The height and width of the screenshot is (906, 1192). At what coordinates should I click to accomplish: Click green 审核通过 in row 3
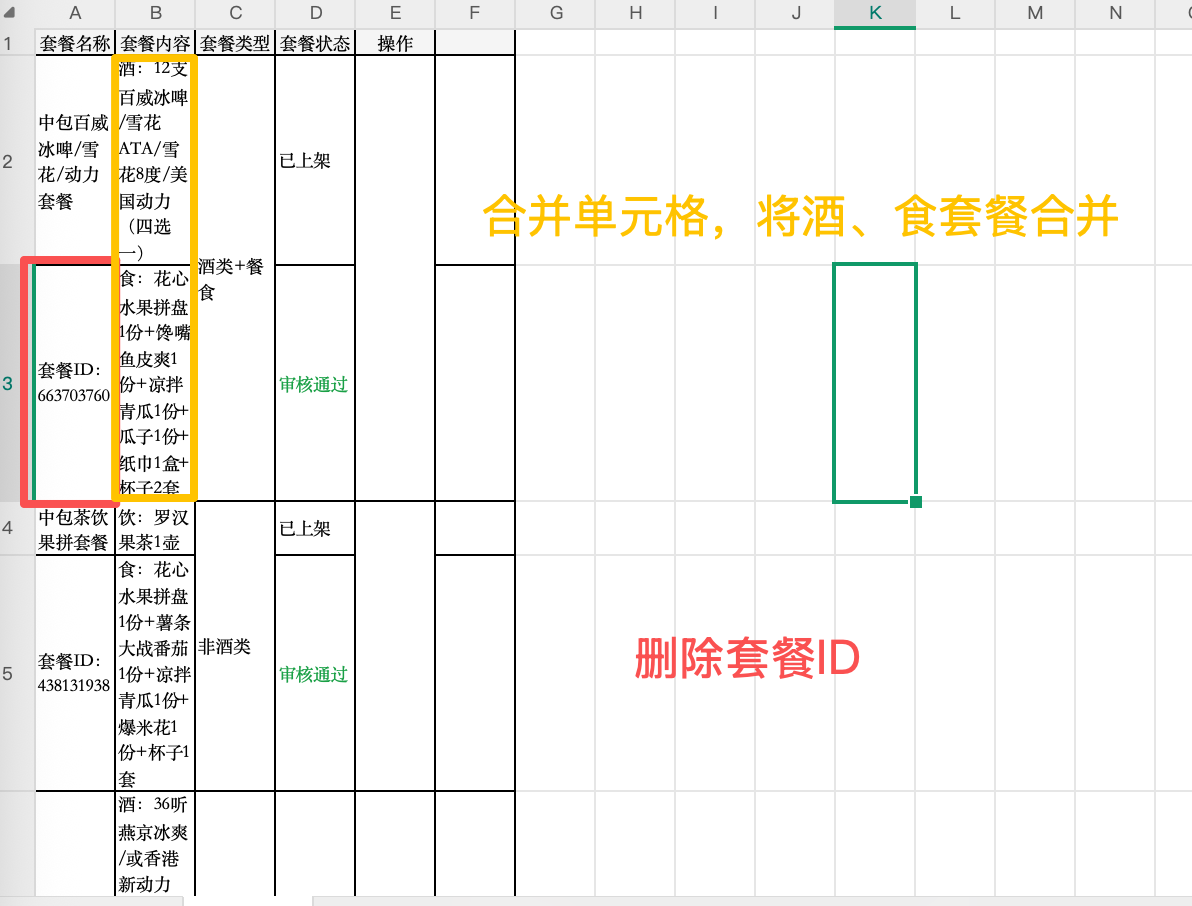[x=314, y=385]
